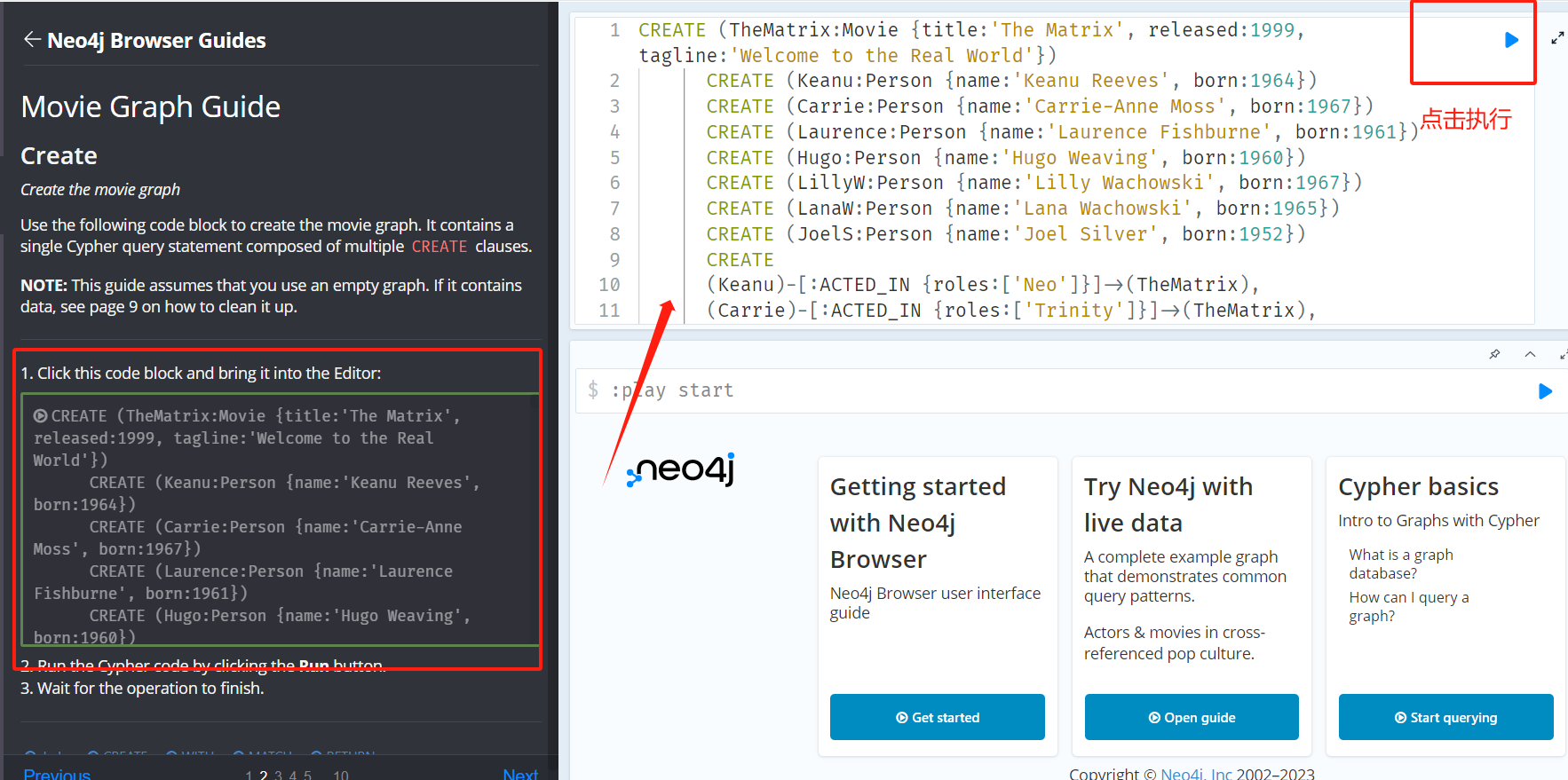Pin the :play start result frame
The image size is (1568, 780).
[1494, 354]
